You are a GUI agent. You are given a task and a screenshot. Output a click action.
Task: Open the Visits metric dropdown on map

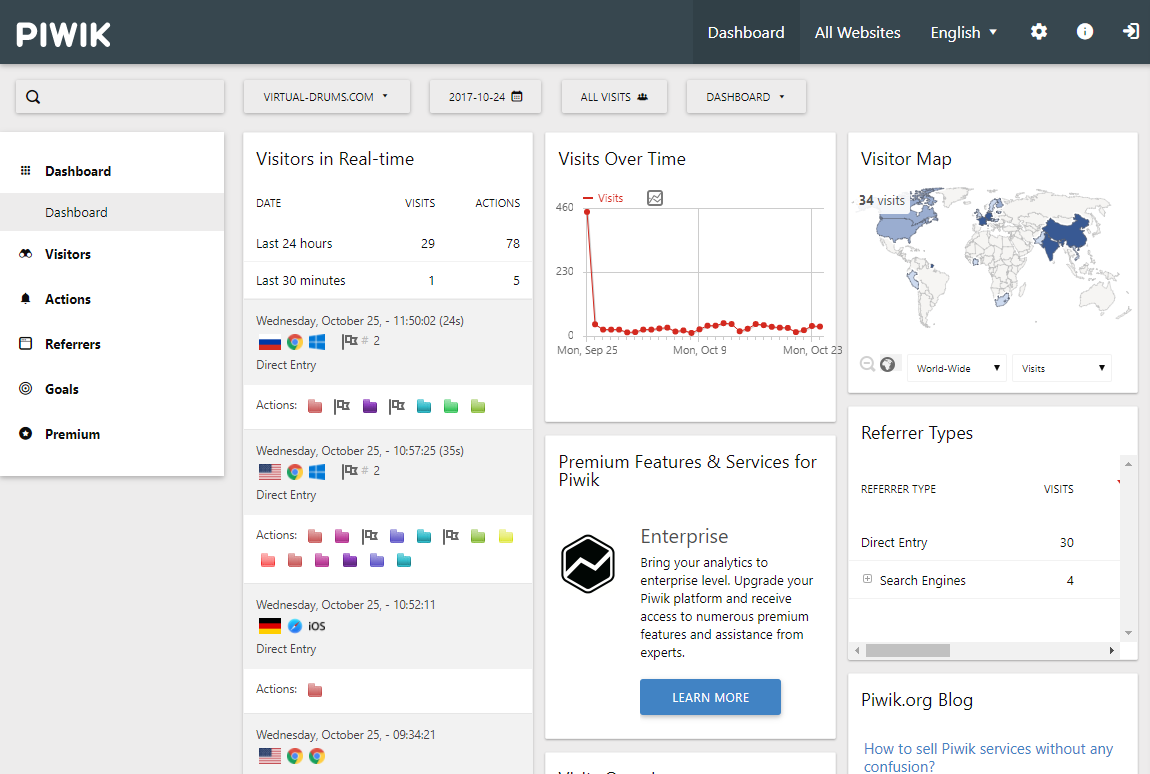tap(1062, 368)
